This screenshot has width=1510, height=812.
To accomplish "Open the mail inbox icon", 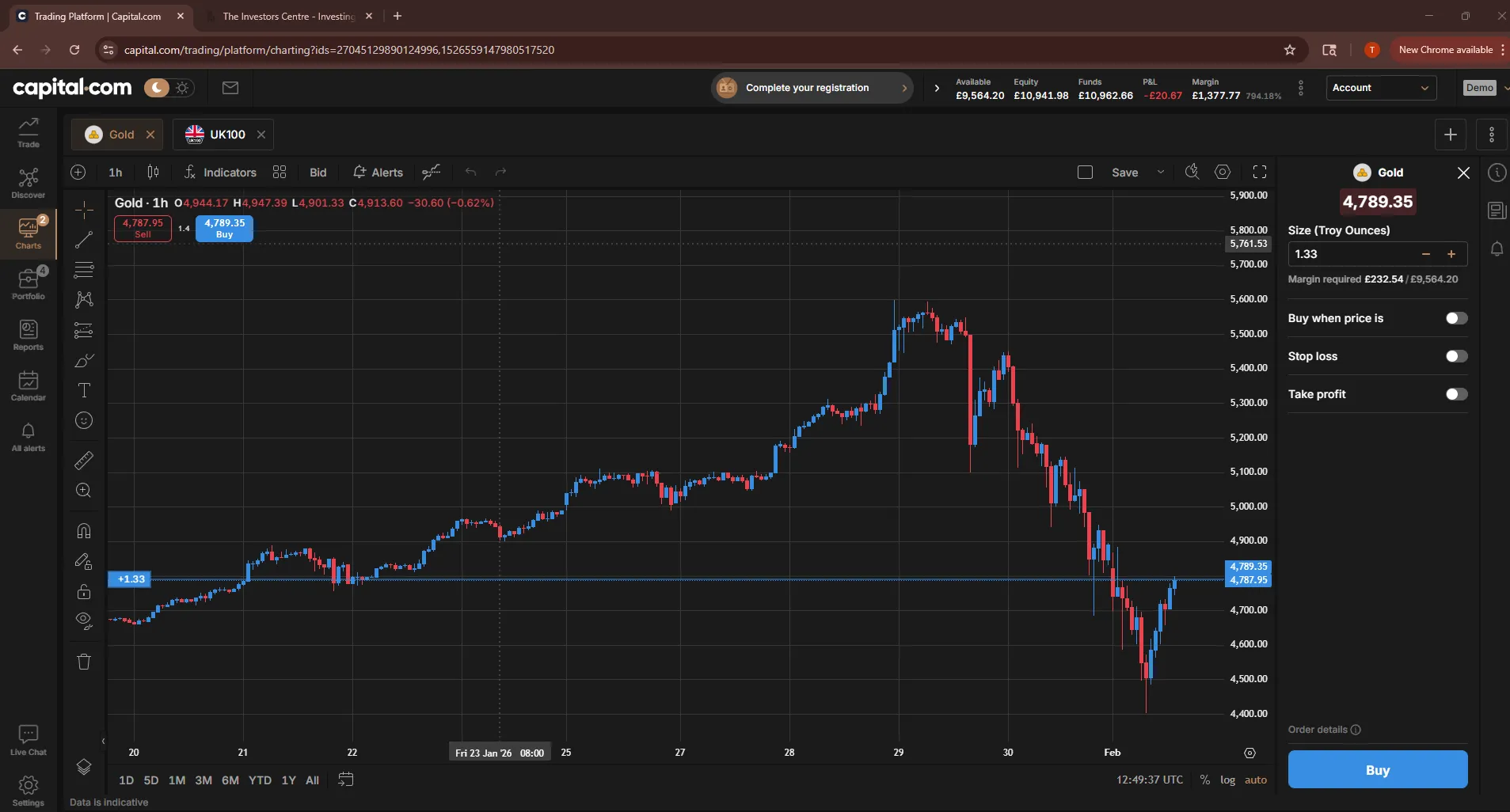I will pyautogui.click(x=230, y=88).
